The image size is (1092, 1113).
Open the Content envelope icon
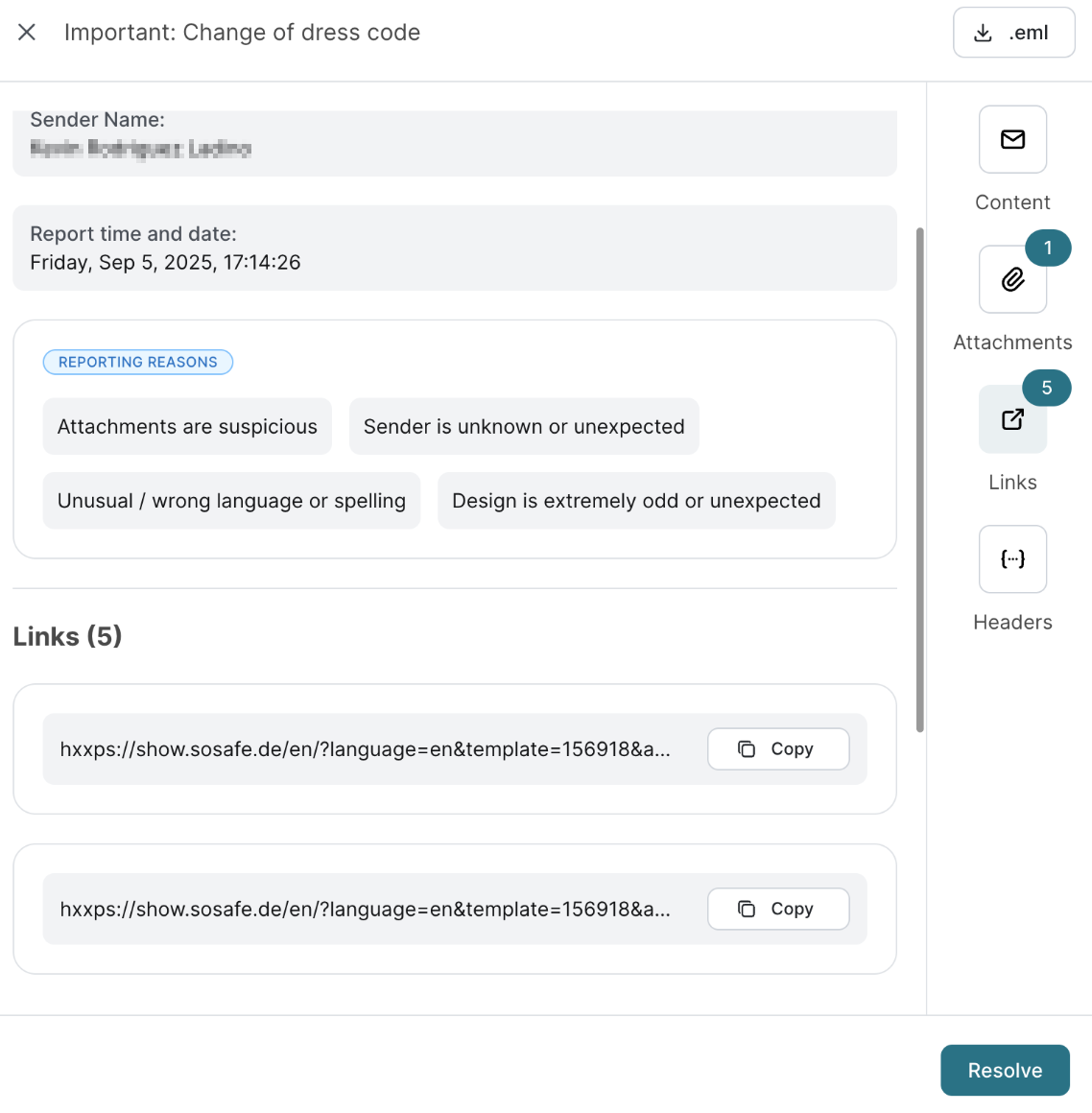pos(1012,140)
